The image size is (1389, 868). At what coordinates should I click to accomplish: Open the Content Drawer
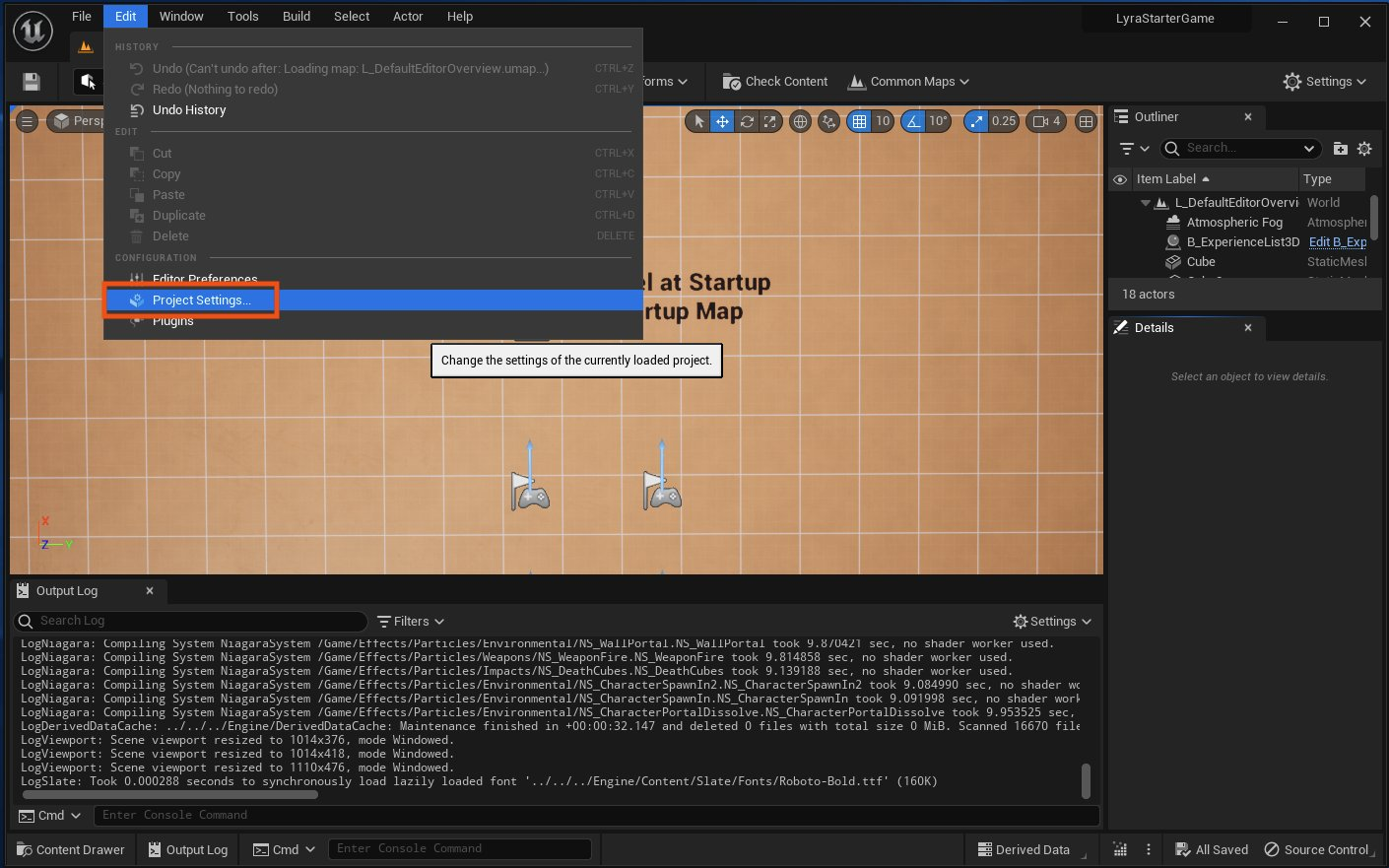(x=71, y=850)
